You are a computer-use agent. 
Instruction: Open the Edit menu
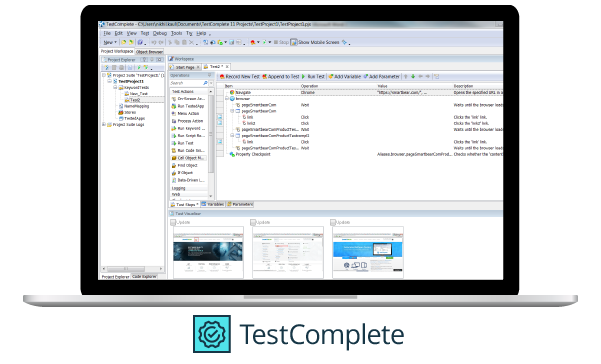tap(119, 33)
